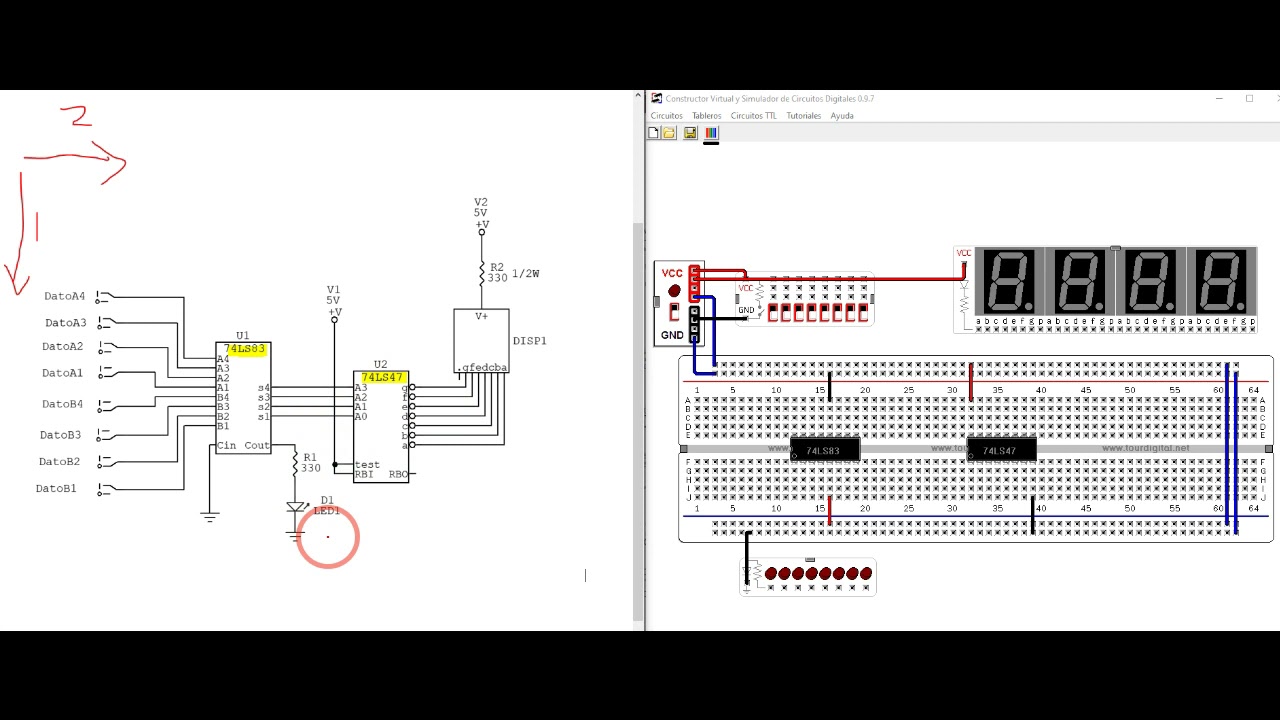Screen dimensions: 1280x720
Task: Toggle the third DIP switch of switch module
Action: (799, 312)
